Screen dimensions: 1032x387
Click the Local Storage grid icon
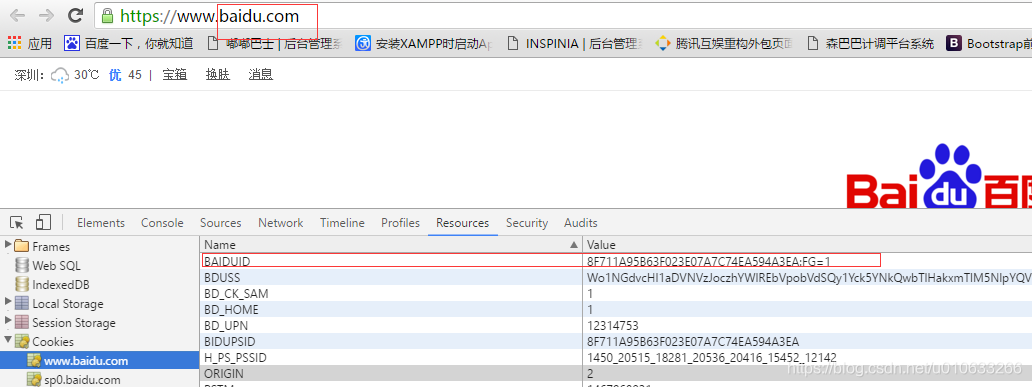tap(22, 303)
